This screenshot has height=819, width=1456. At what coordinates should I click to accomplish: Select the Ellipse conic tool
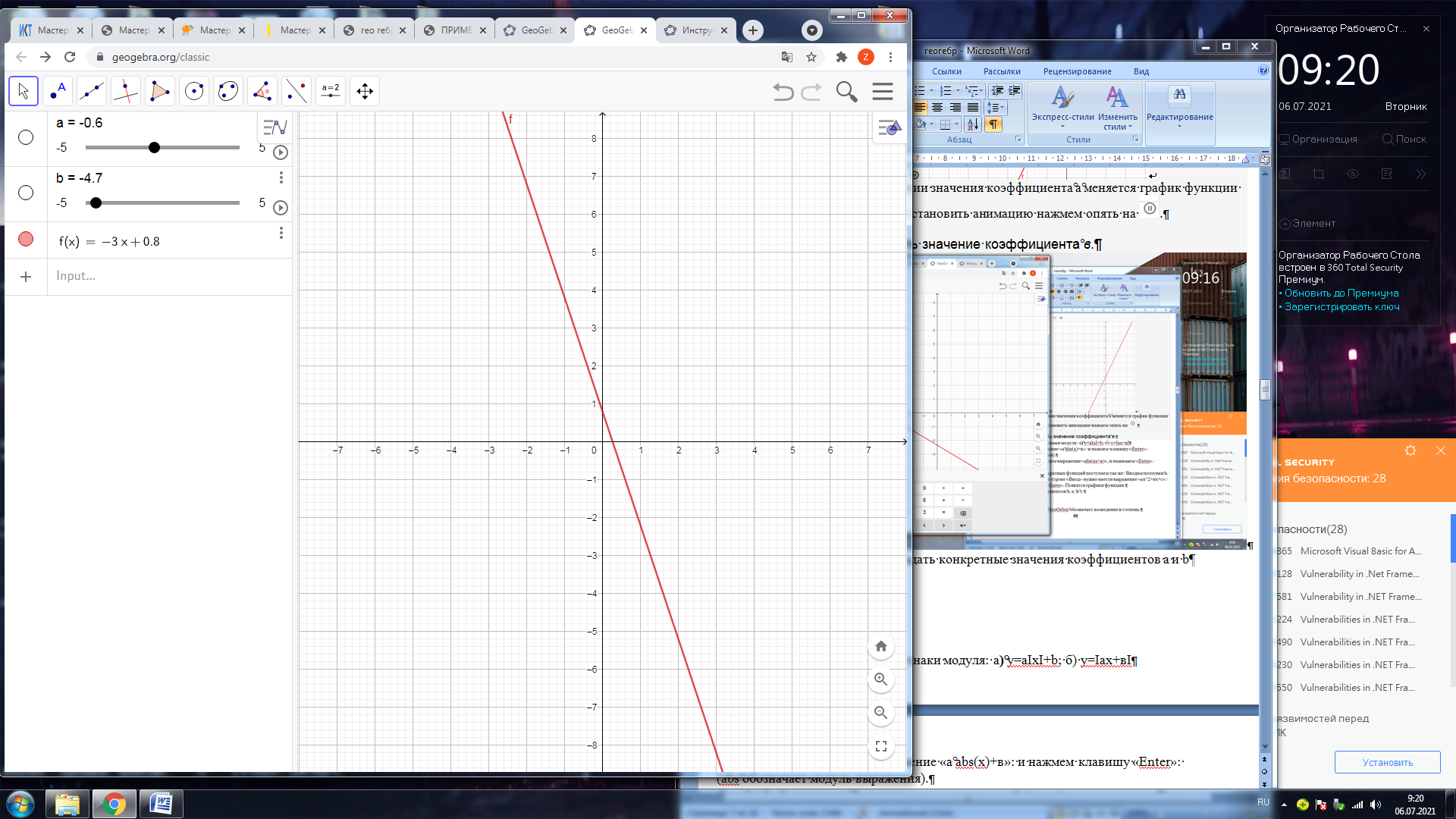coord(228,91)
